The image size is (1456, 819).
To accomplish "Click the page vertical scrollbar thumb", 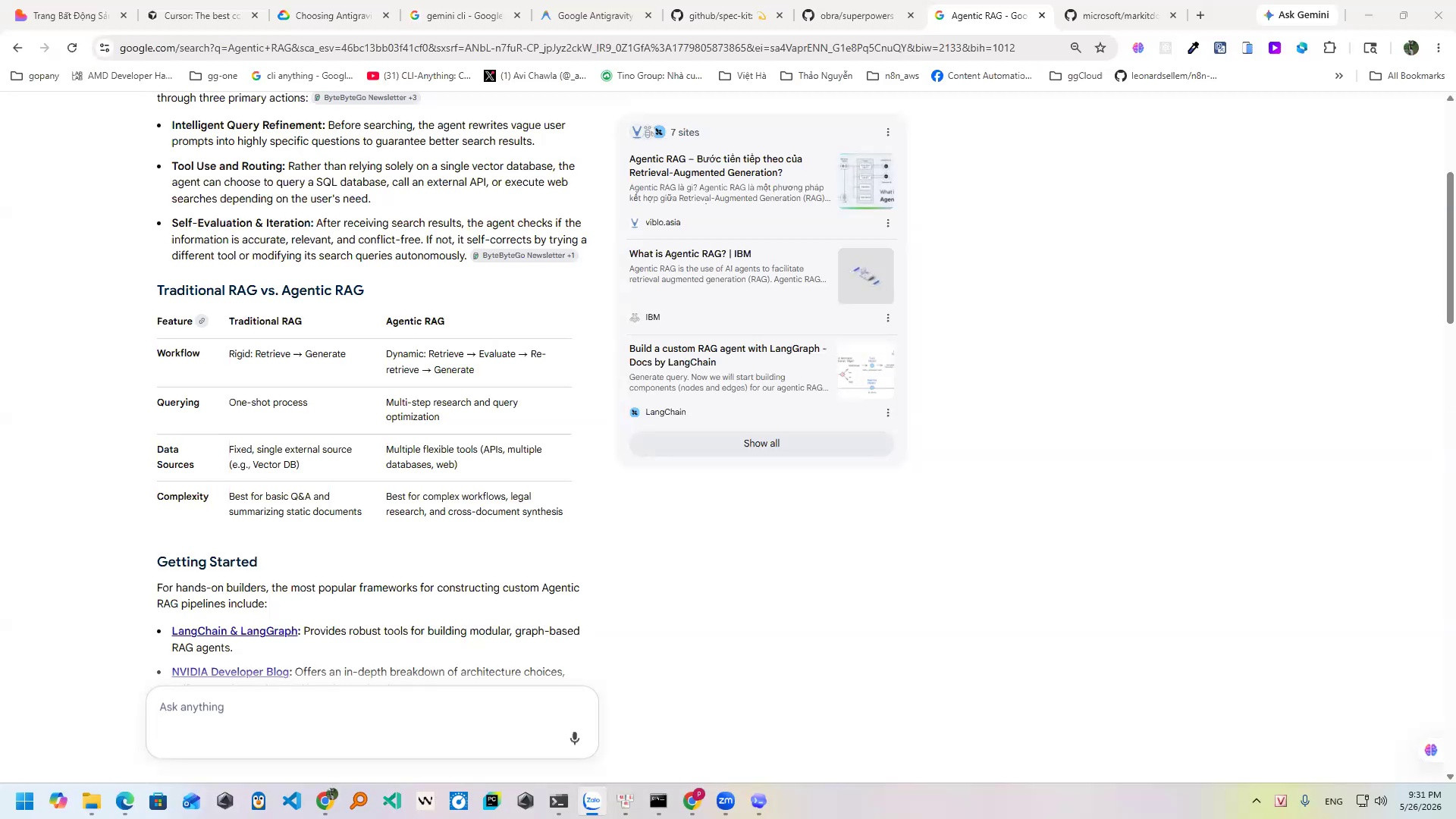I will coord(1450,247).
